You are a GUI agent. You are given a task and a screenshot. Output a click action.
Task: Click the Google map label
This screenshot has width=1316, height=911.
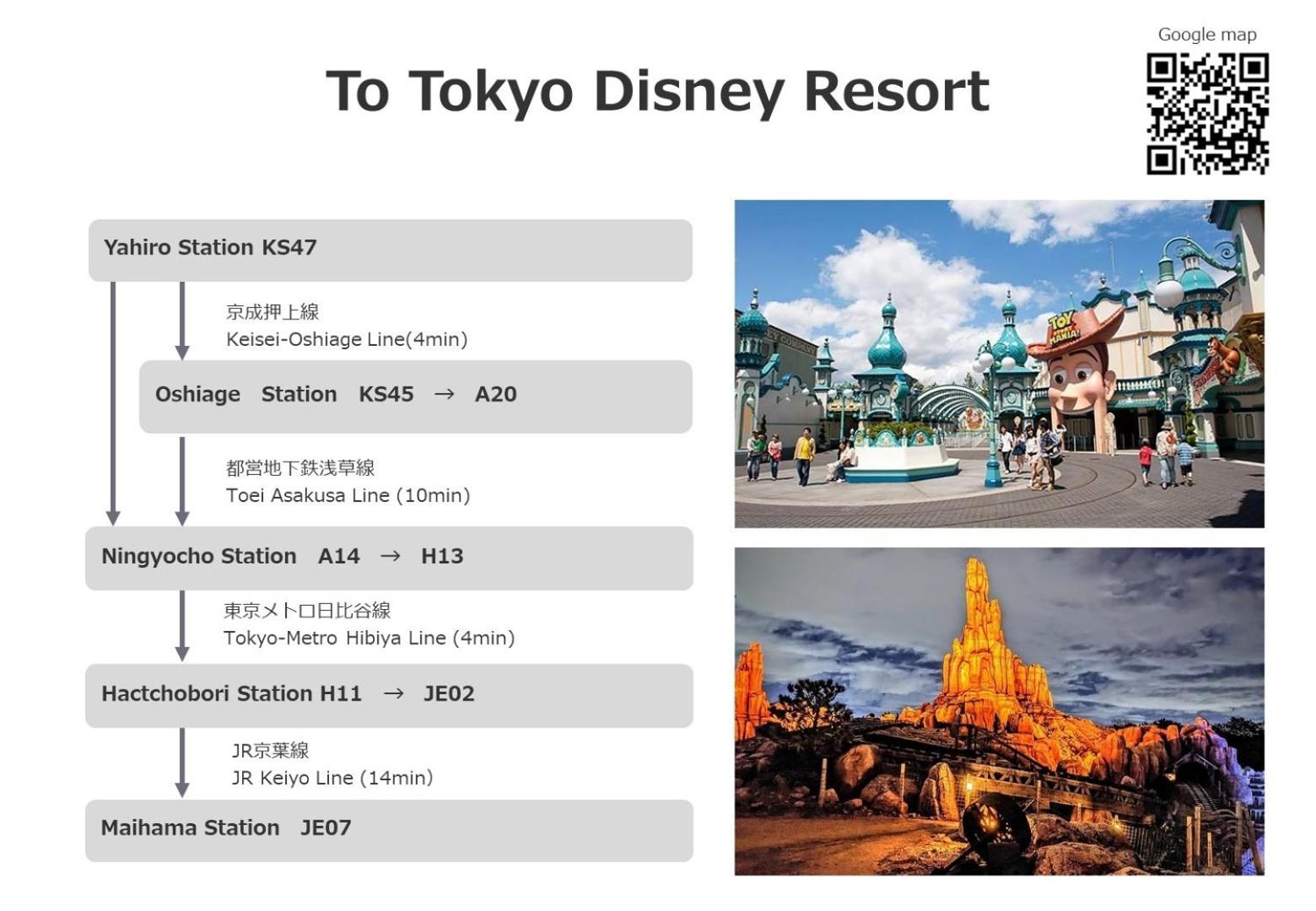(x=1207, y=35)
